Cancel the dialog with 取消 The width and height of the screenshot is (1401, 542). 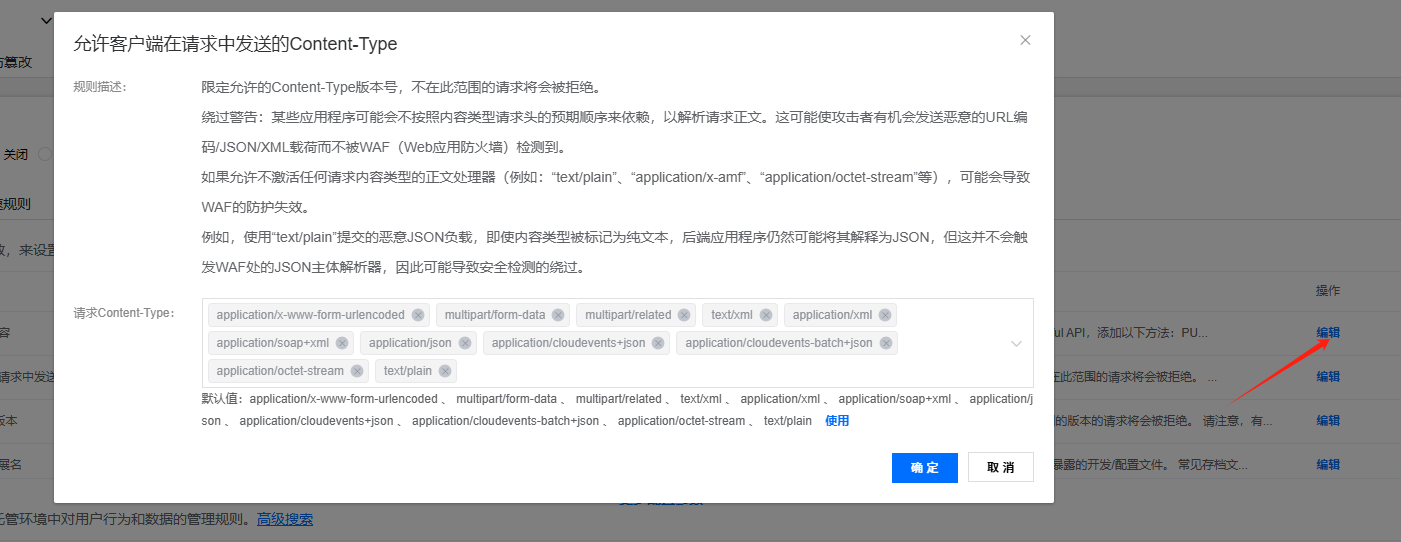pos(1000,468)
